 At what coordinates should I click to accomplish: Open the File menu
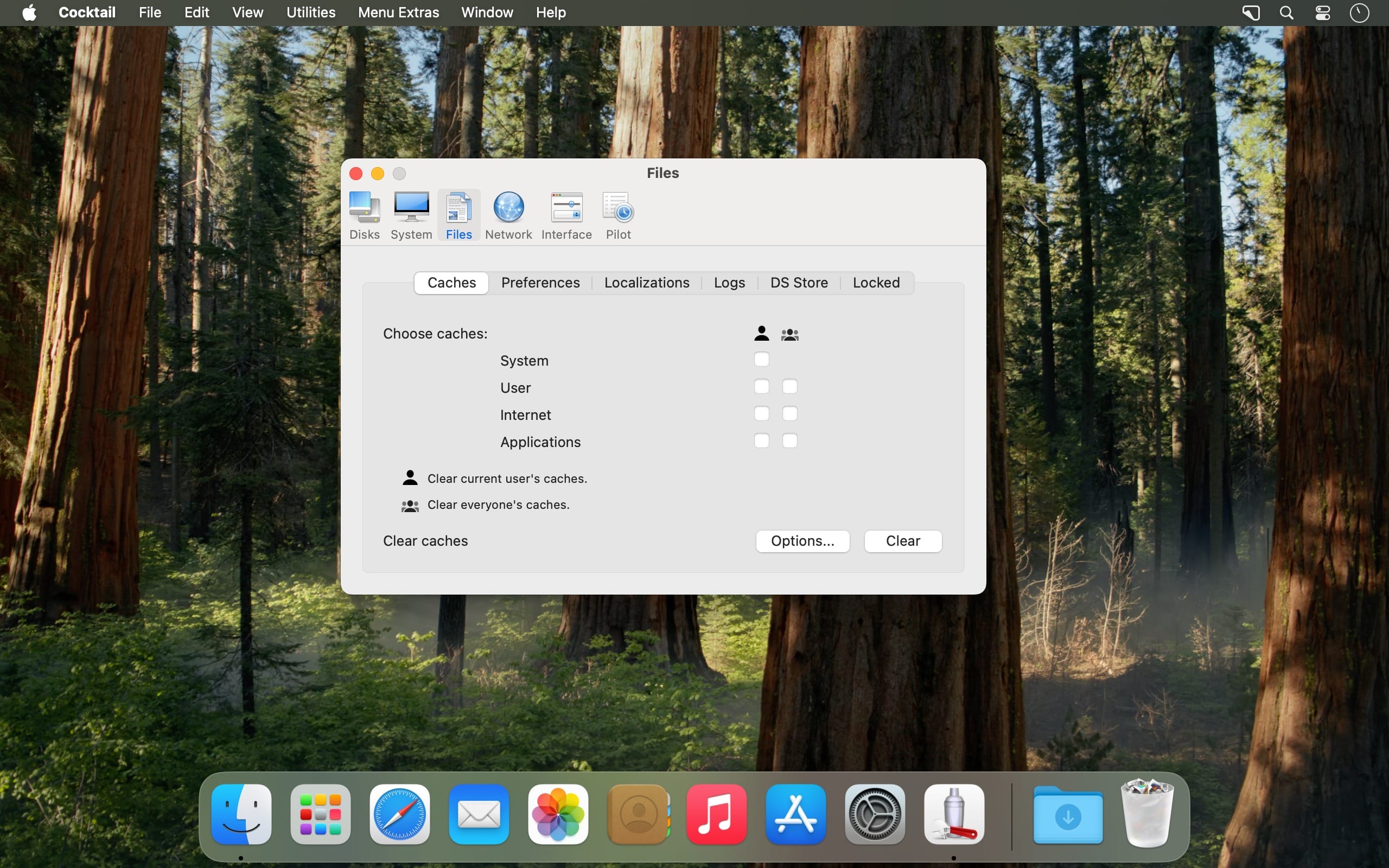(150, 12)
